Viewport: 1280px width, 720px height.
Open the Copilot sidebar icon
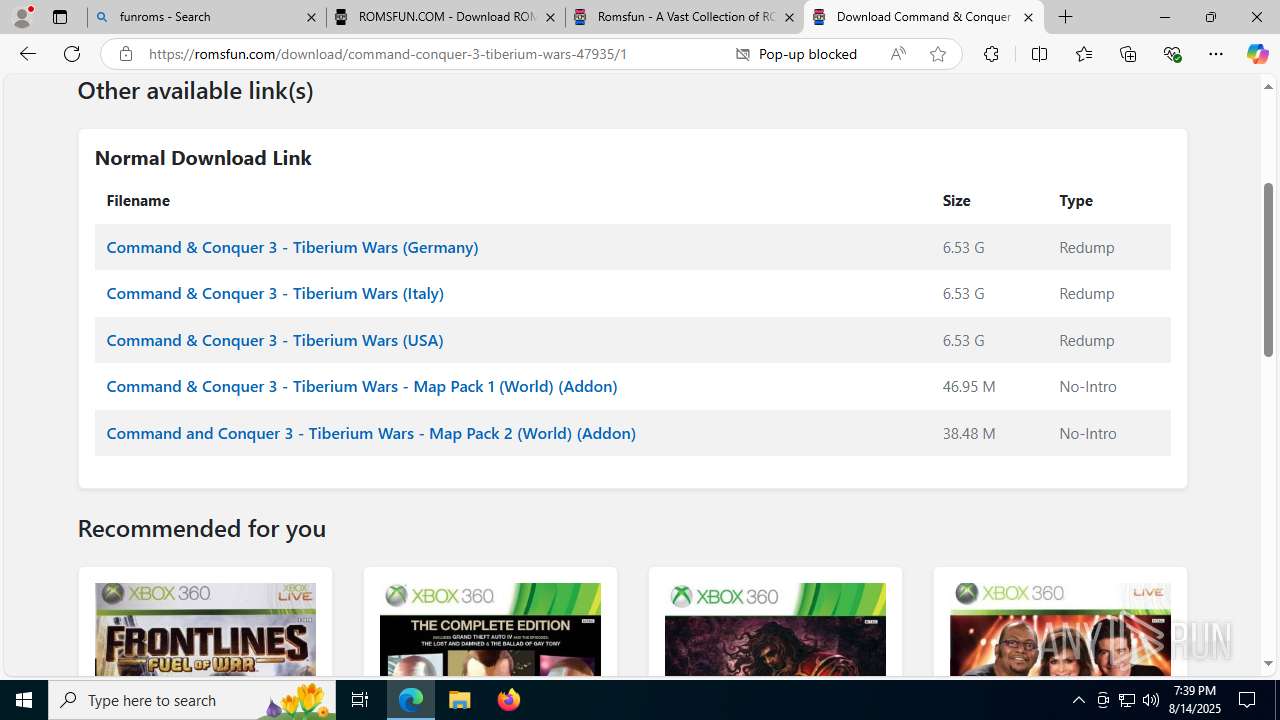tap(1257, 54)
